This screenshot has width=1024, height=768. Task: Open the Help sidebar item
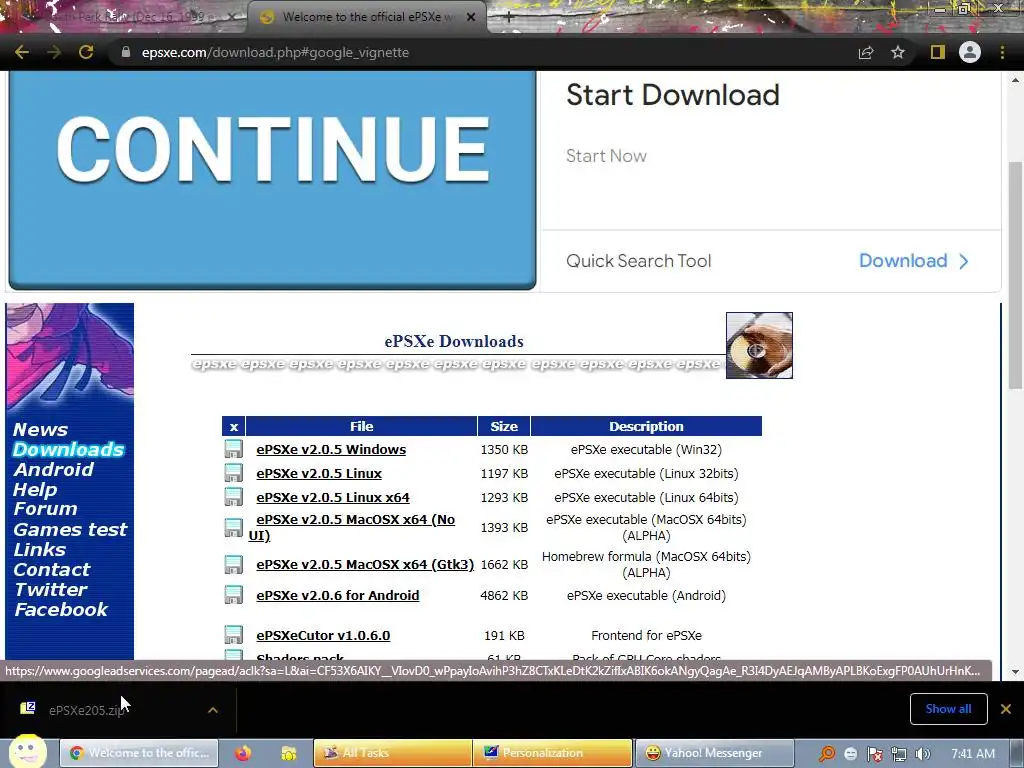click(35, 490)
